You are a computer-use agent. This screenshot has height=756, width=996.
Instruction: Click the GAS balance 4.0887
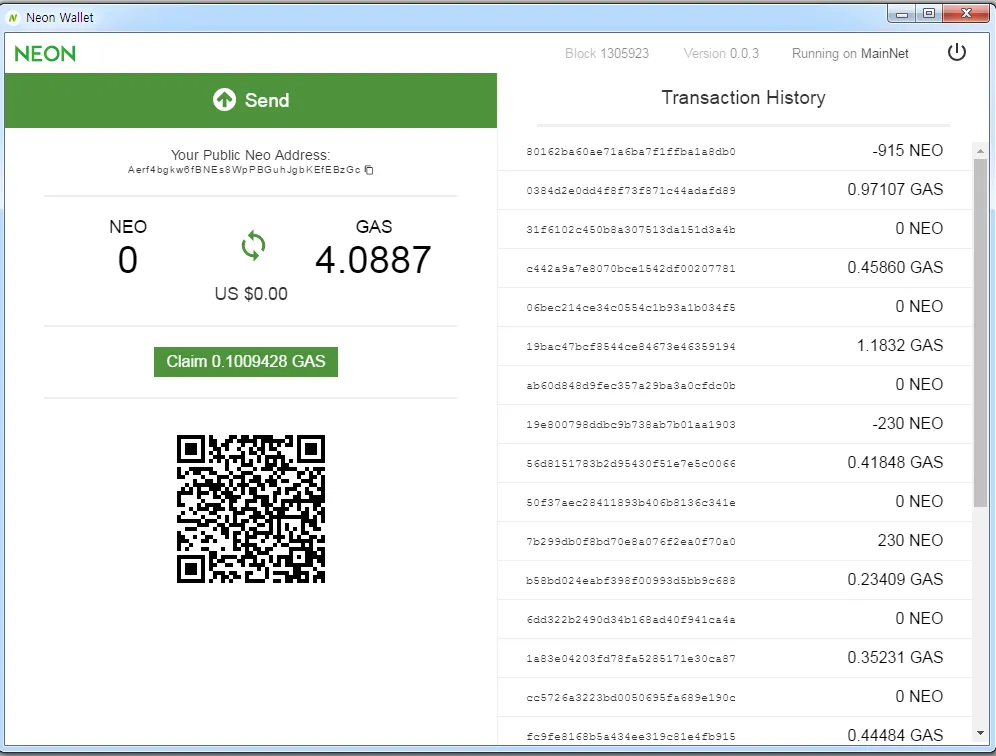(x=374, y=260)
